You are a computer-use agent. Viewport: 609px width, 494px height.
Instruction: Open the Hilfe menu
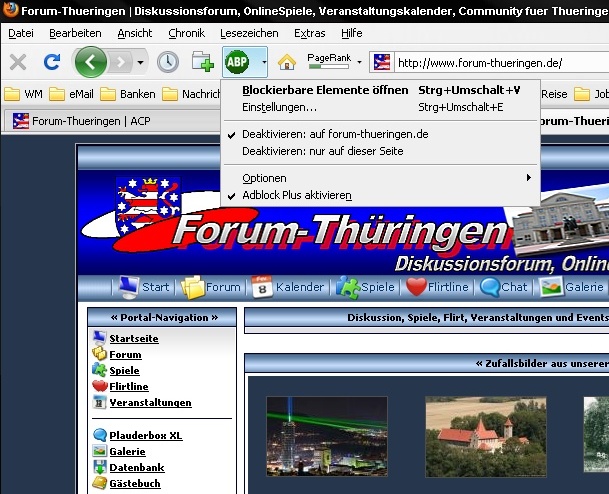[351, 33]
